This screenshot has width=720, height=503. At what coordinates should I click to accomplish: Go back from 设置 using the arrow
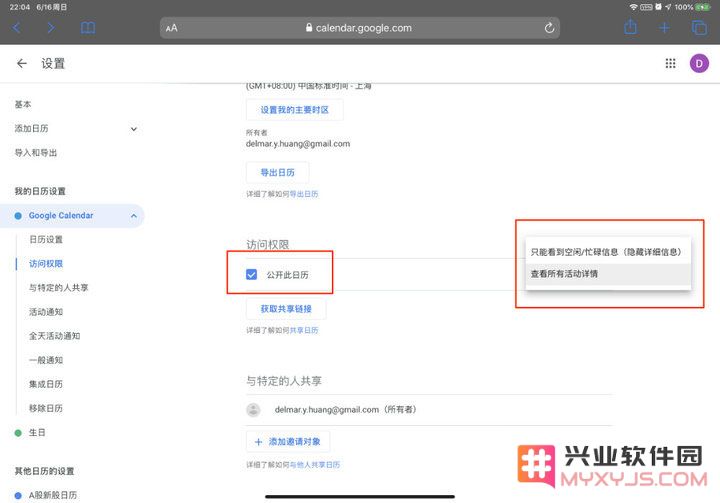(x=22, y=63)
